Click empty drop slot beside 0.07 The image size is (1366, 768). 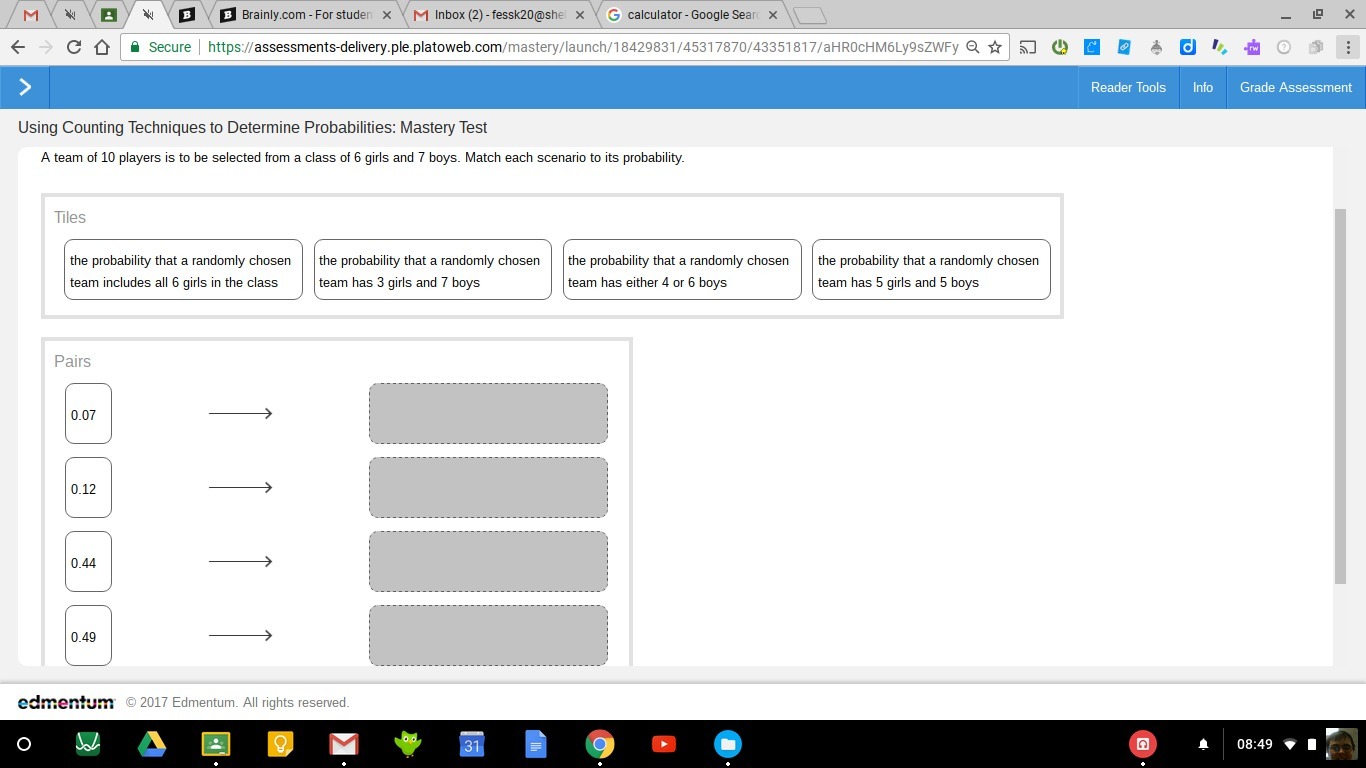point(488,414)
